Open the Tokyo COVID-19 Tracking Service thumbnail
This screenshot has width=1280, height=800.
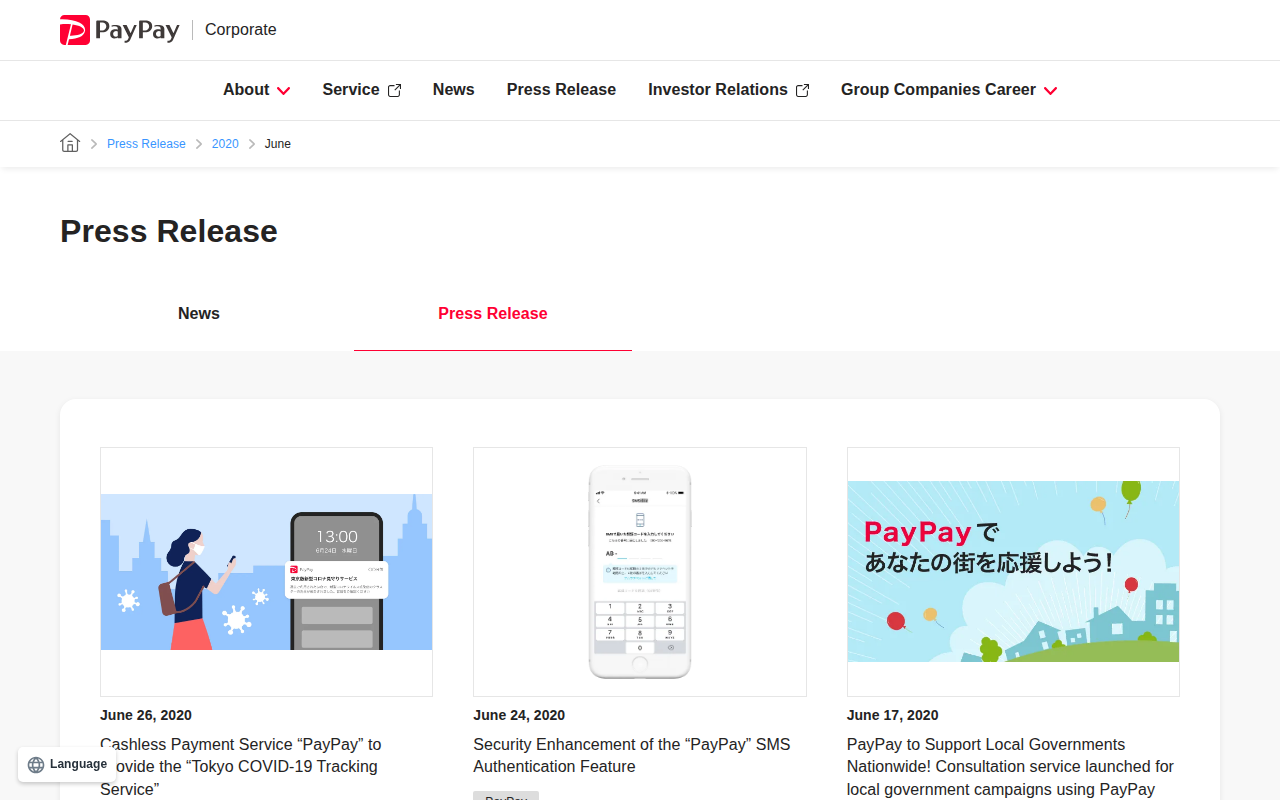point(266,572)
